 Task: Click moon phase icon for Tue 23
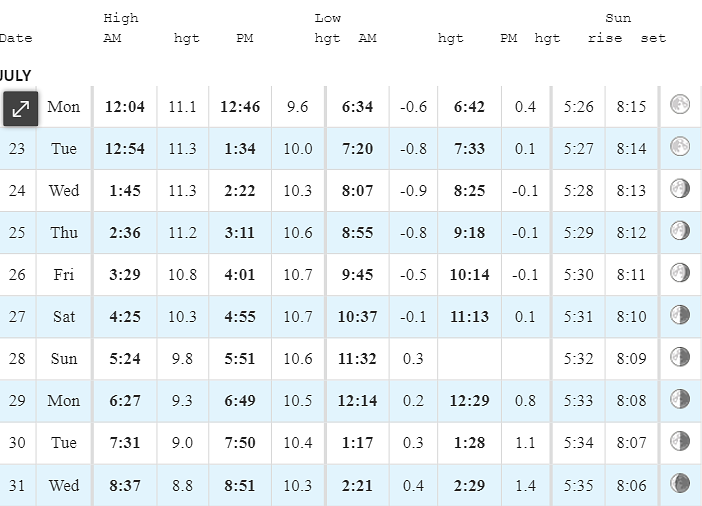point(680,146)
